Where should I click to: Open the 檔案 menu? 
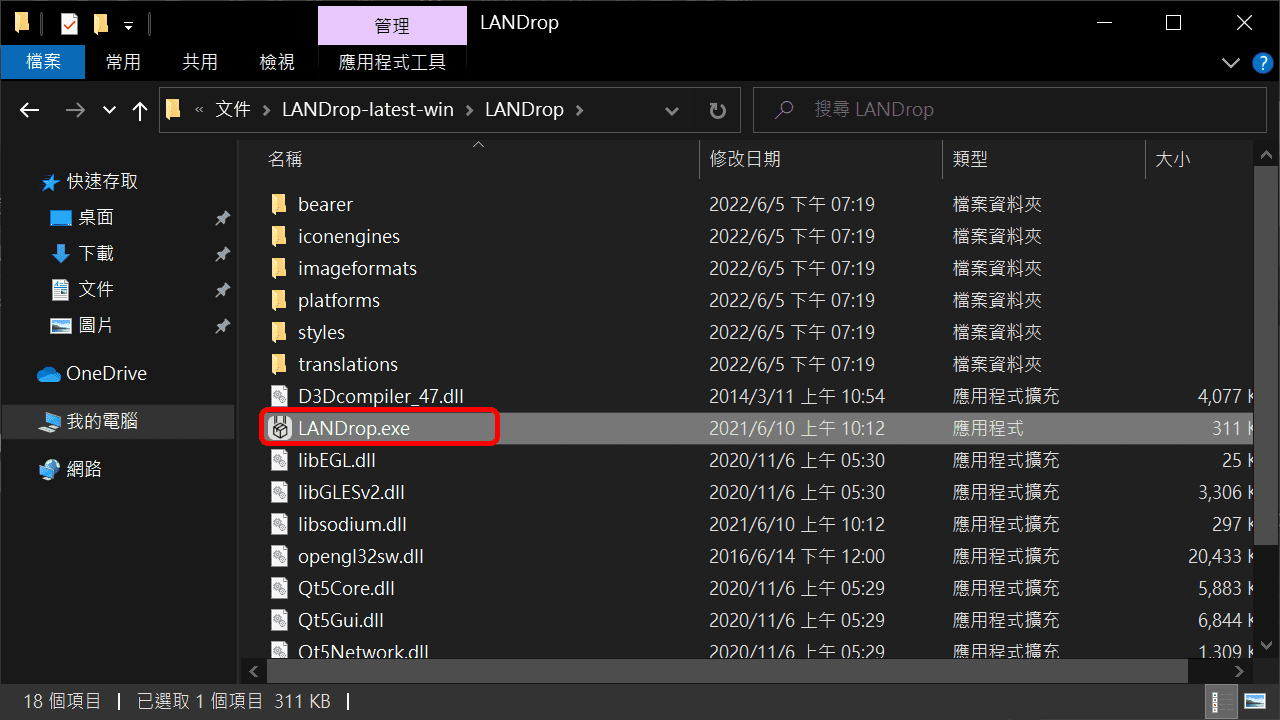point(43,62)
